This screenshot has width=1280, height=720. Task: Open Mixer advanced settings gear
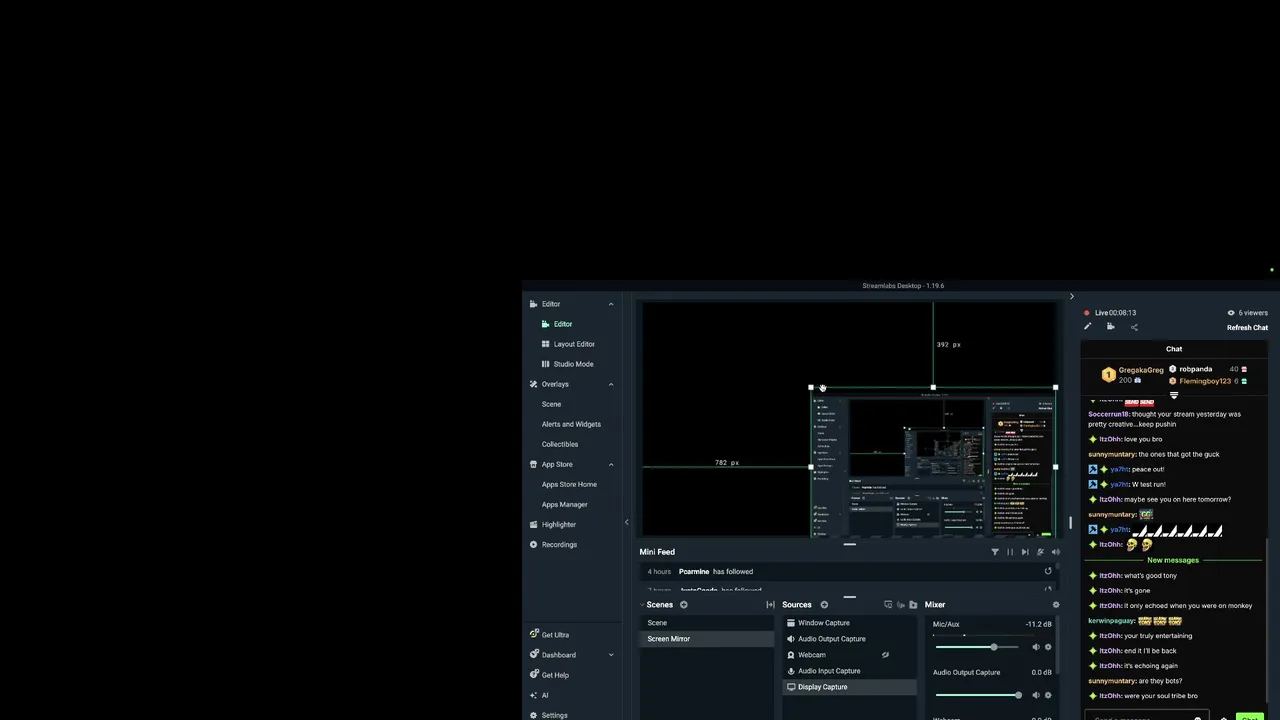(x=1055, y=605)
